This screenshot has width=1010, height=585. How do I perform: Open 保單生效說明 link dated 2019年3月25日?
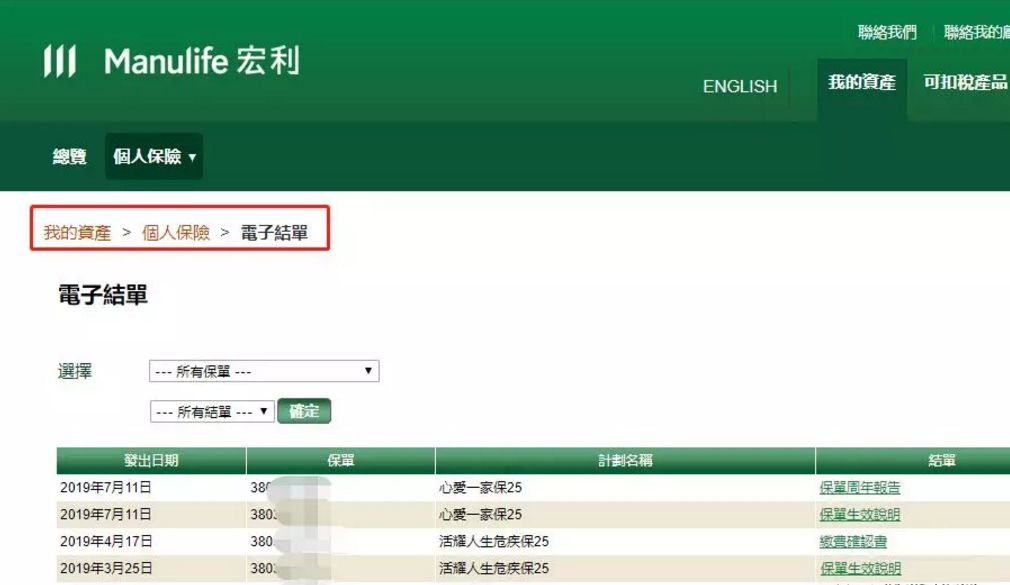(860, 568)
